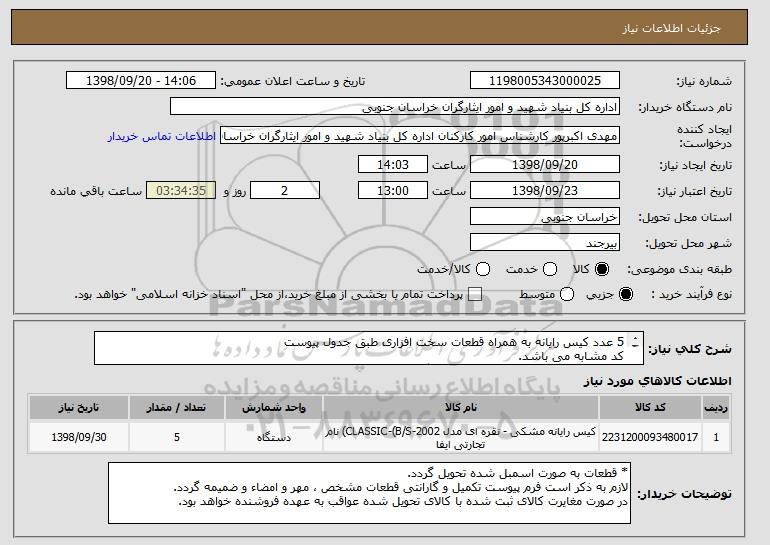Click the کد کالا column header
Image resolution: width=770 pixels, height=545 pixels.
click(x=650, y=408)
